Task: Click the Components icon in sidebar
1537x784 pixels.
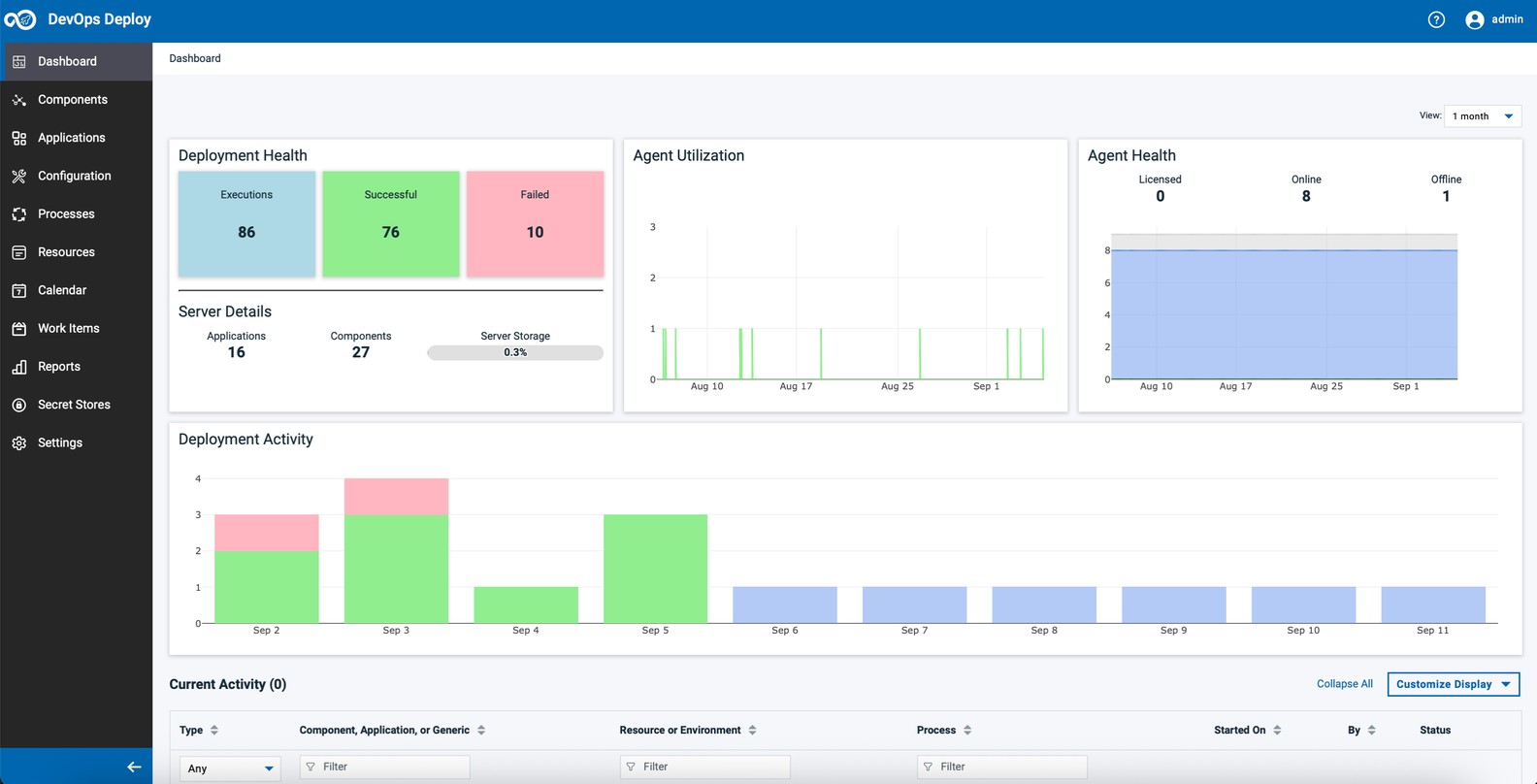Action: coord(19,100)
